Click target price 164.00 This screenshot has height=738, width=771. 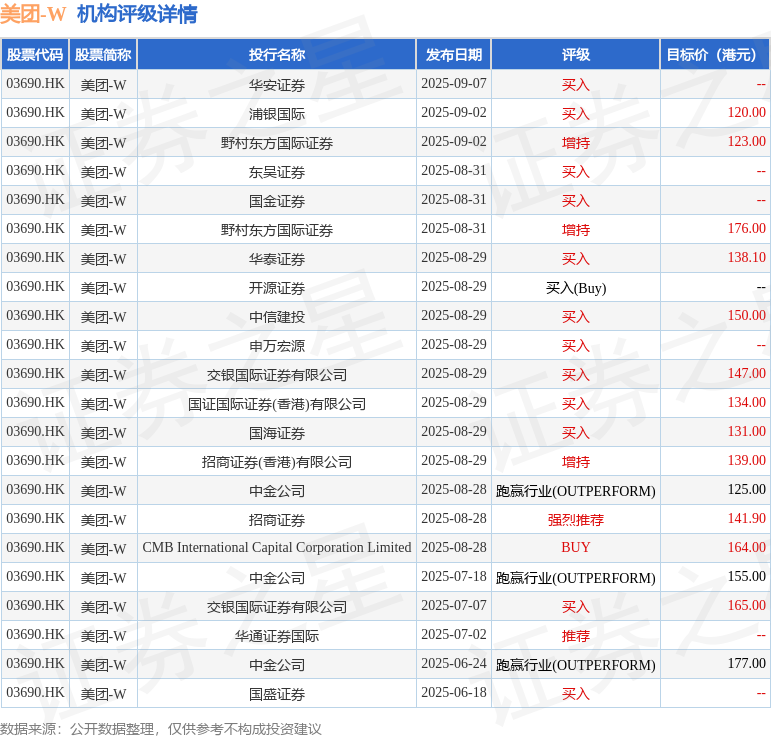(746, 548)
